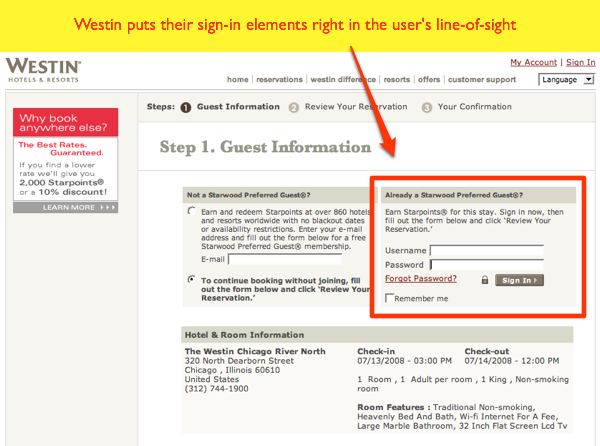Click the Room Features label
Viewport: 600px width, 446px height.
[x=394, y=407]
